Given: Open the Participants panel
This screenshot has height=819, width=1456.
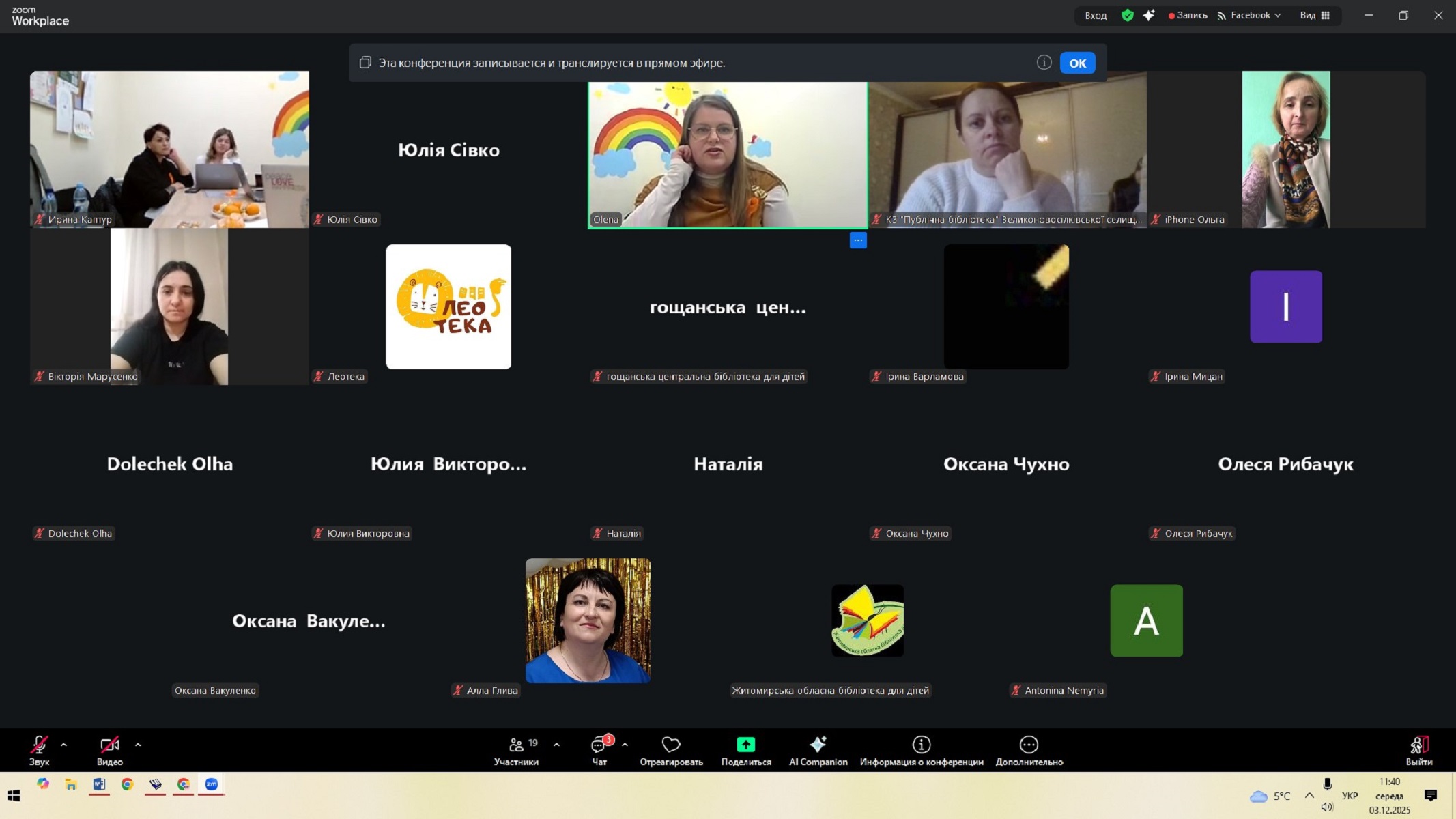Looking at the screenshot, I should click(x=517, y=750).
